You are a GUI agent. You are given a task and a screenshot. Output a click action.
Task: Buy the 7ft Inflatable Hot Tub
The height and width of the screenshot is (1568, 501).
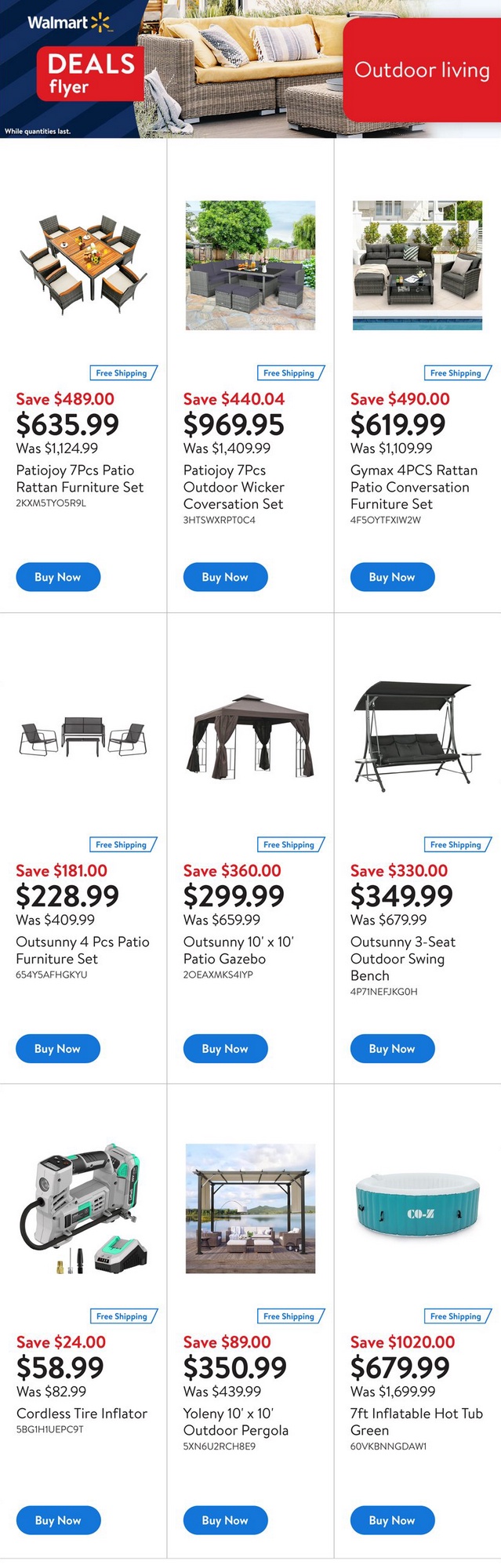click(392, 1520)
